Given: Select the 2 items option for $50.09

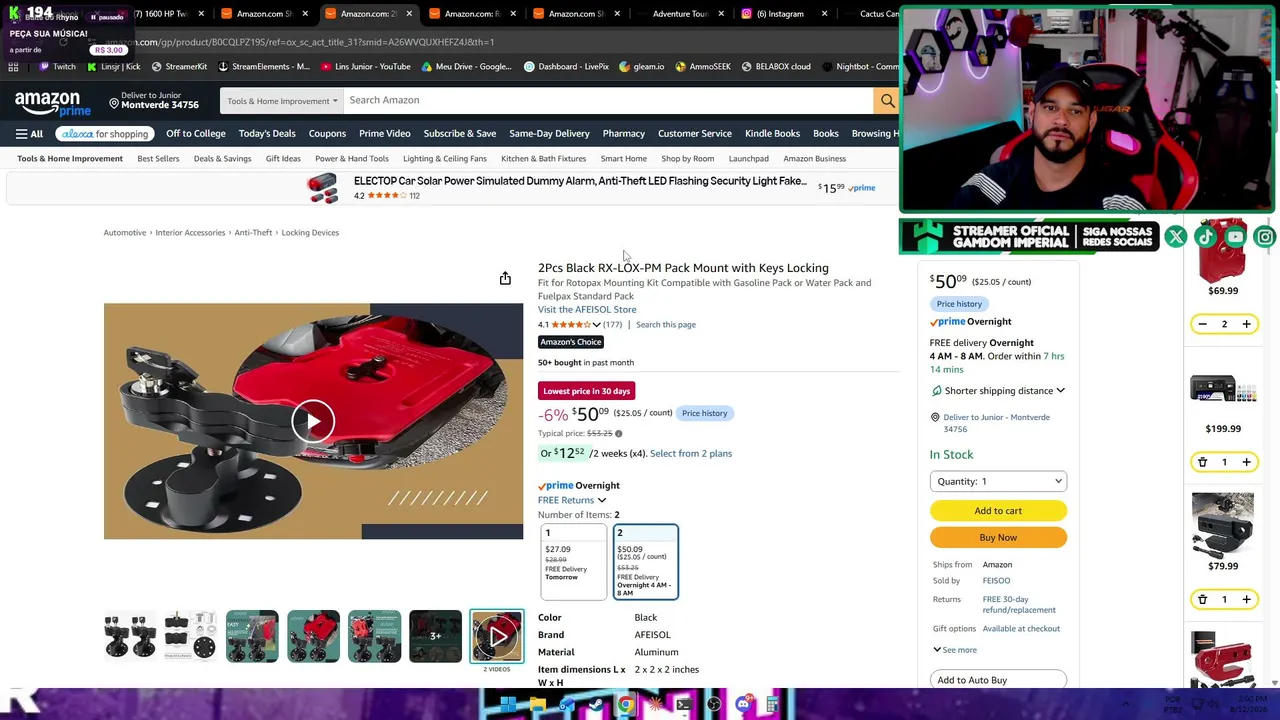Looking at the screenshot, I should click(645, 562).
